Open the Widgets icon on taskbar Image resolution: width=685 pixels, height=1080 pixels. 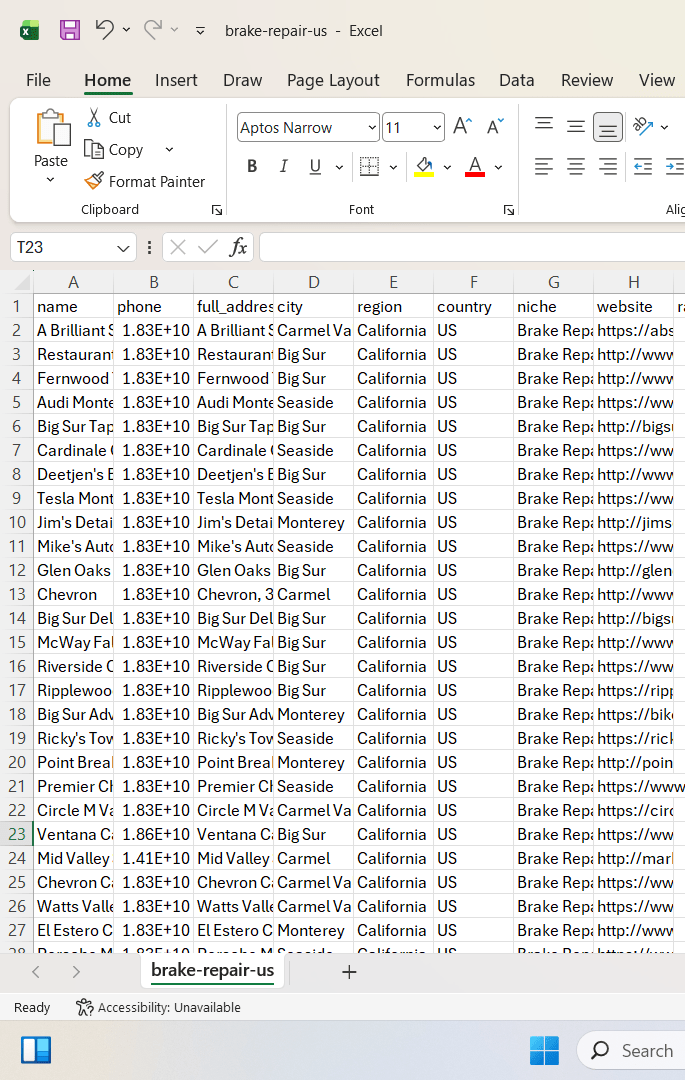tap(36, 1050)
